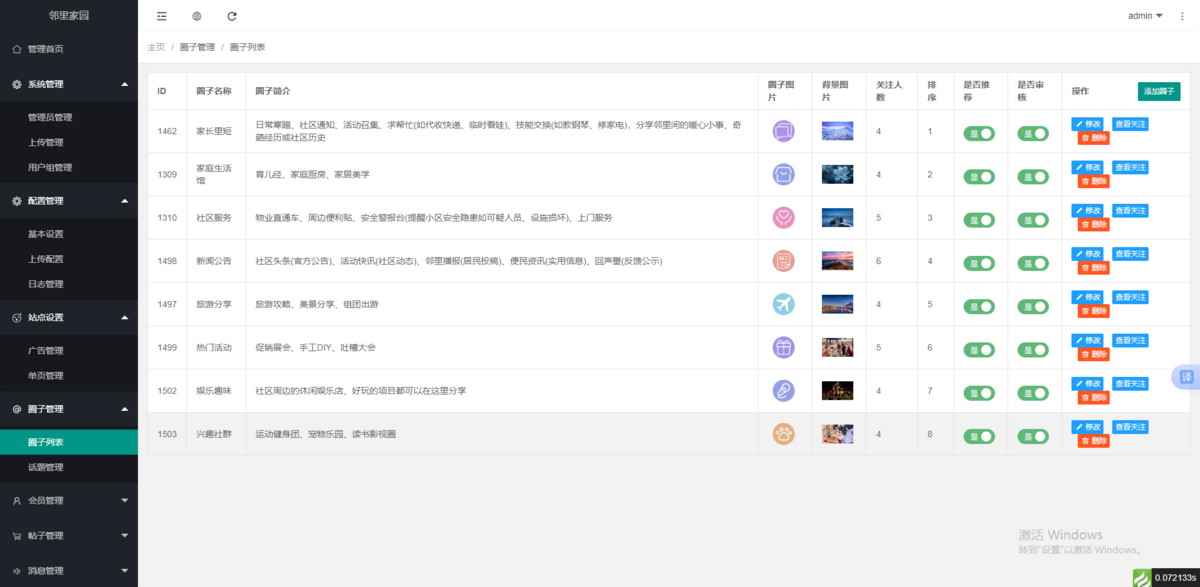Click 修改 for 旅游分享 row

point(1088,297)
